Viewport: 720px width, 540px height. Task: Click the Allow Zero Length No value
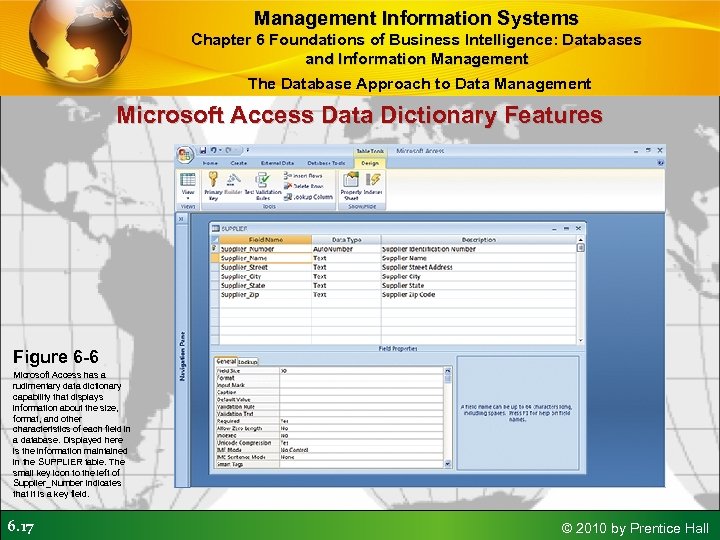click(361, 428)
